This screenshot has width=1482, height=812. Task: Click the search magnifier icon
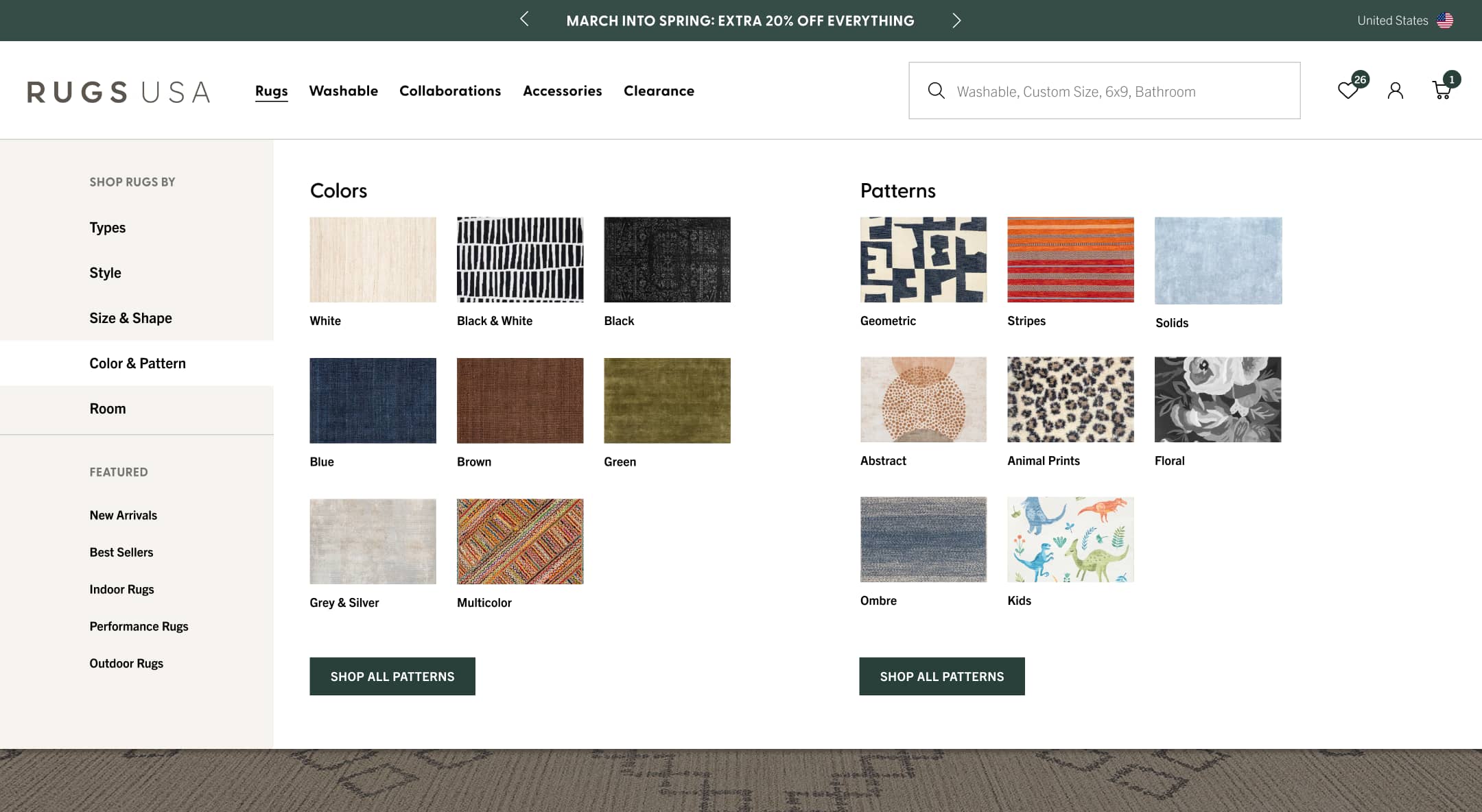[x=937, y=91]
